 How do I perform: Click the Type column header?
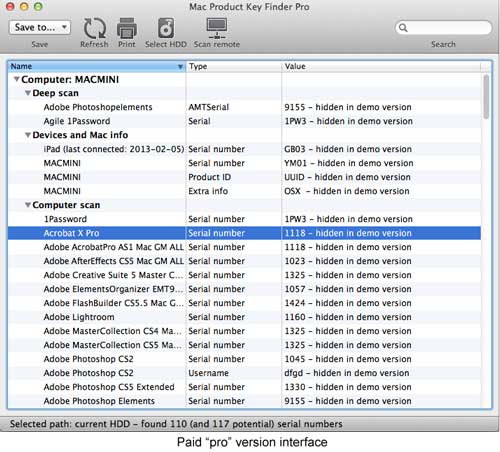pos(234,66)
